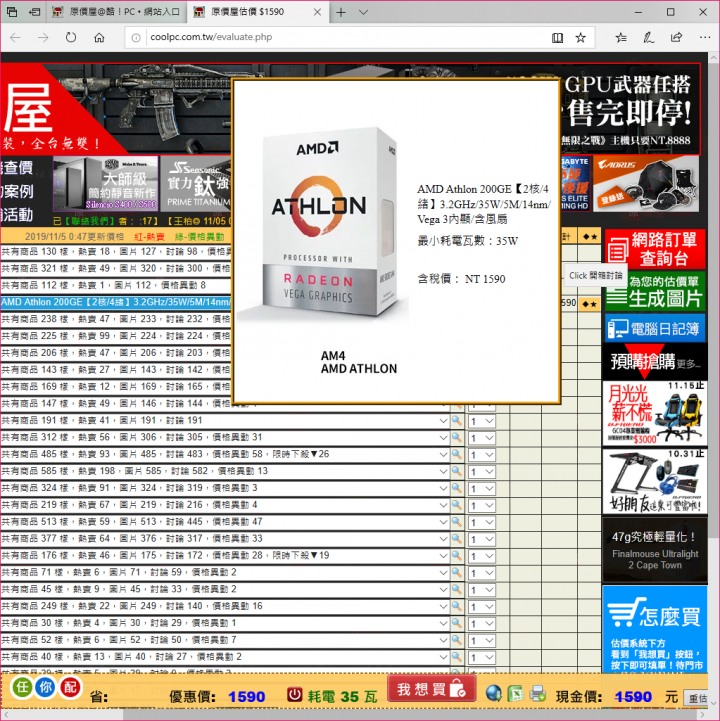Go back using the browser back arrow
Image resolution: width=720 pixels, height=721 pixels.
[x=15, y=37]
